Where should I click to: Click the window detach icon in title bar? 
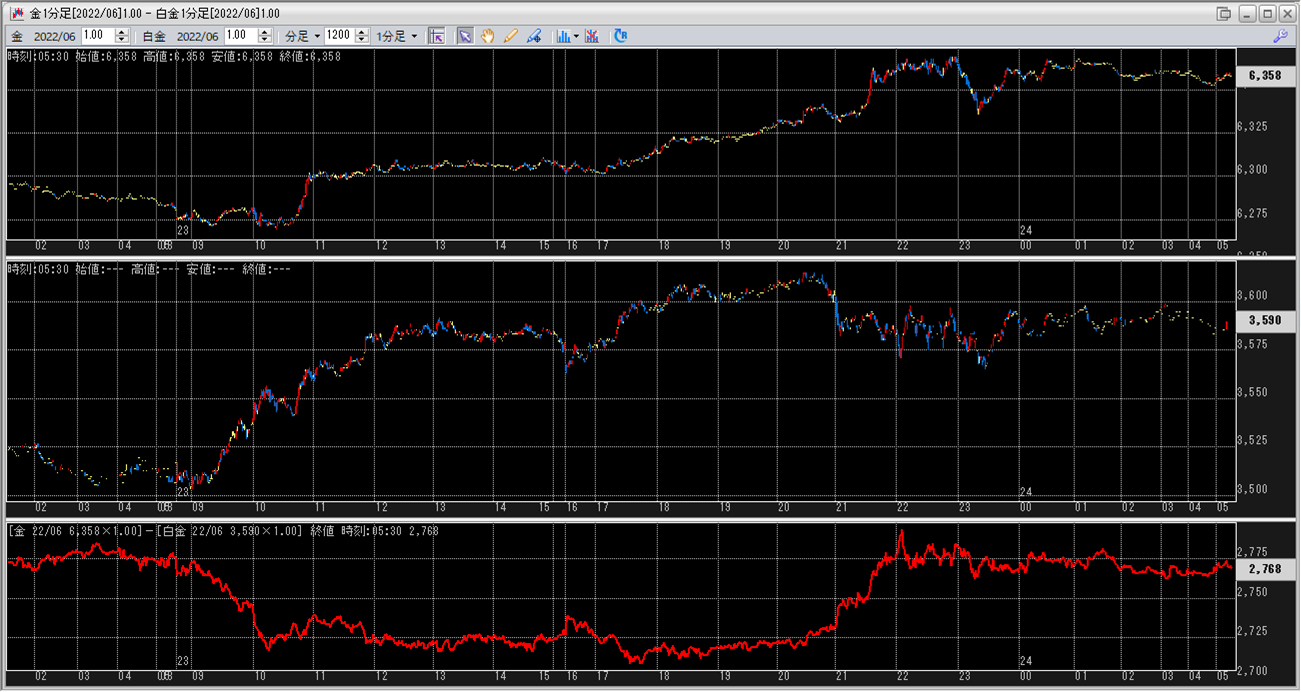[1224, 13]
